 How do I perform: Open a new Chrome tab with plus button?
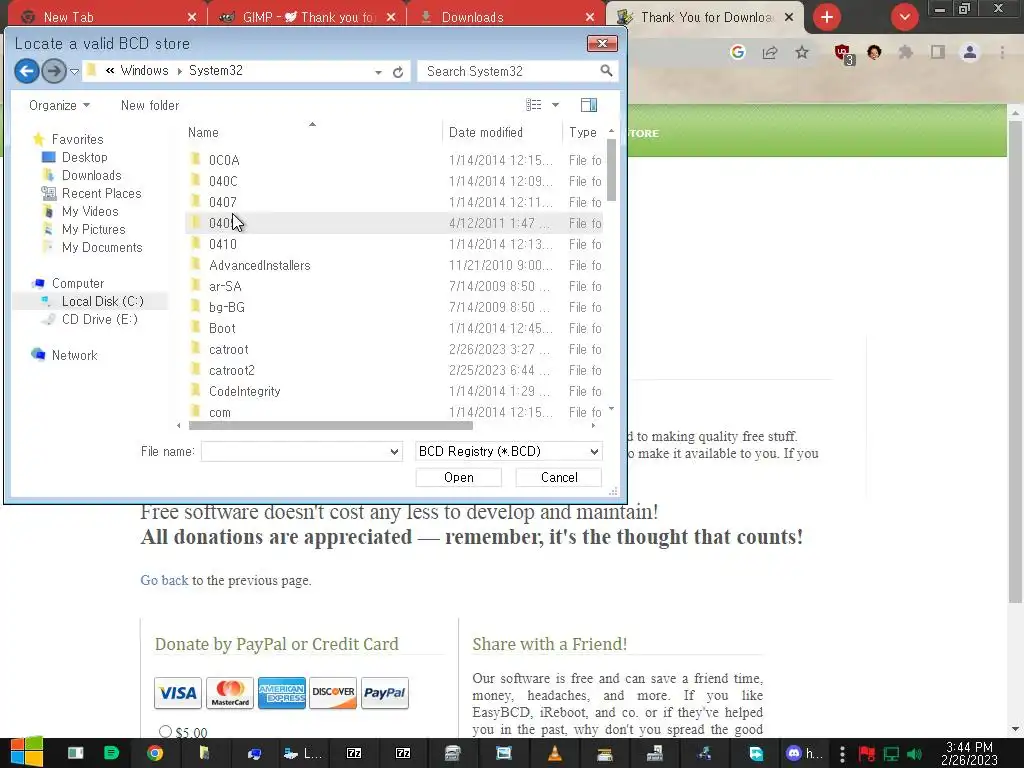pyautogui.click(x=827, y=17)
